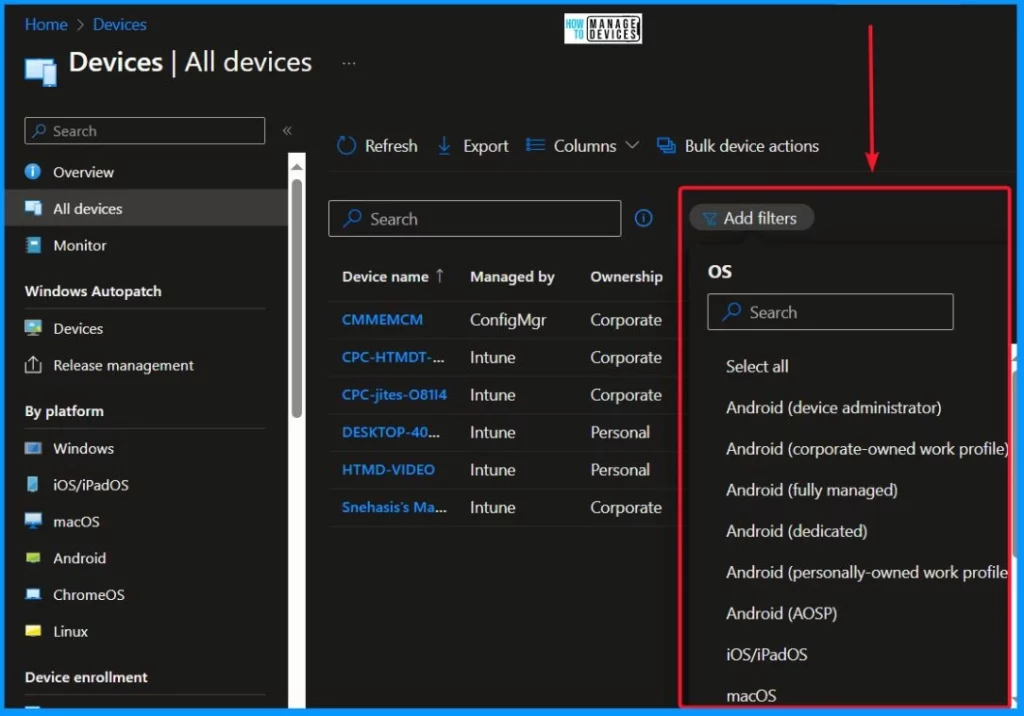Viewport: 1024px width, 716px height.
Task: Open Overview in sidebar menu
Action: click(84, 172)
